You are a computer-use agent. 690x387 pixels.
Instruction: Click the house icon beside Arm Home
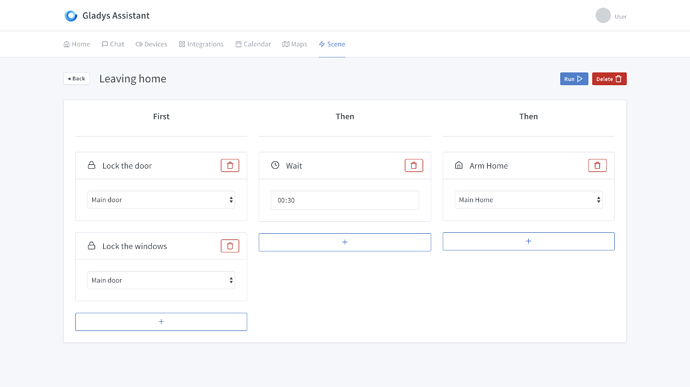(459, 165)
